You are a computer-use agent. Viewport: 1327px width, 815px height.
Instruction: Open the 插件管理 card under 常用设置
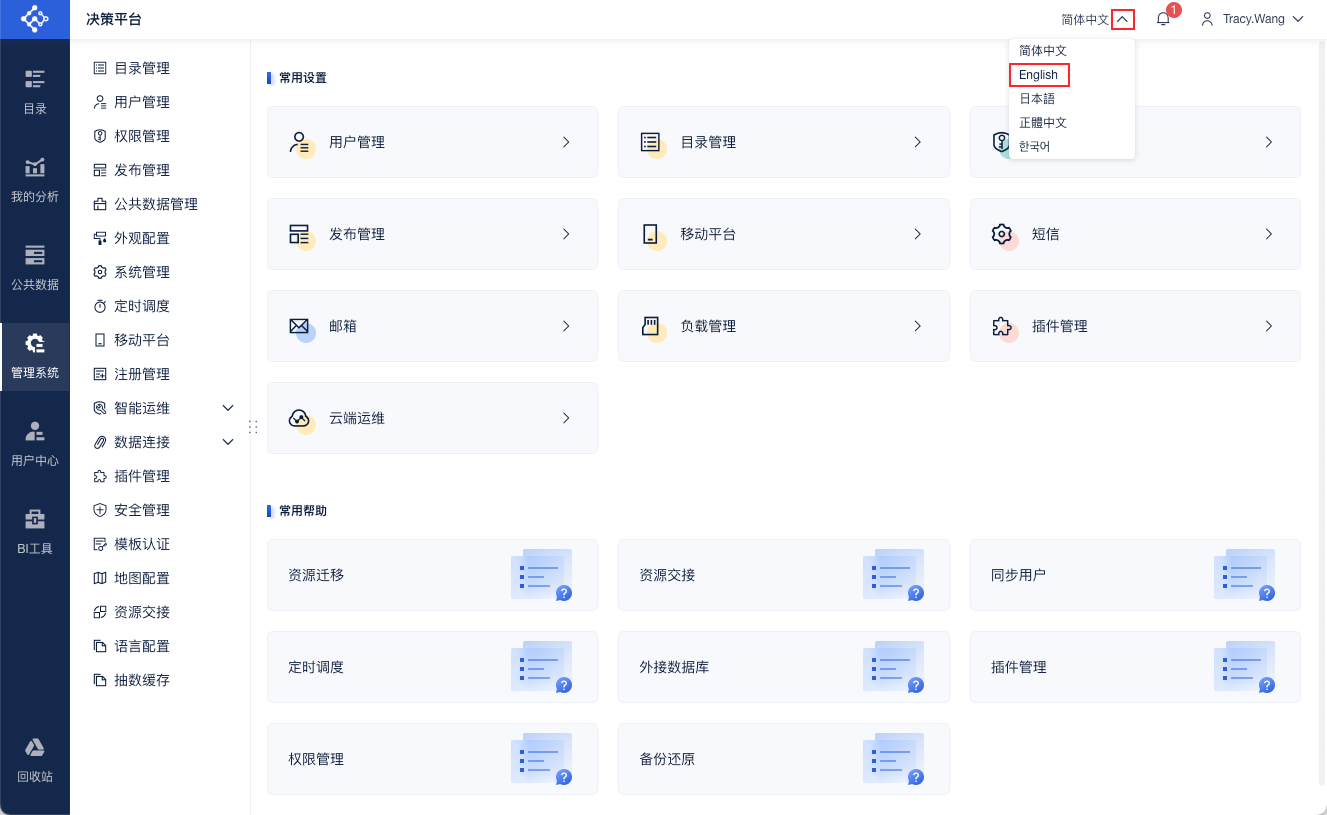(1135, 326)
